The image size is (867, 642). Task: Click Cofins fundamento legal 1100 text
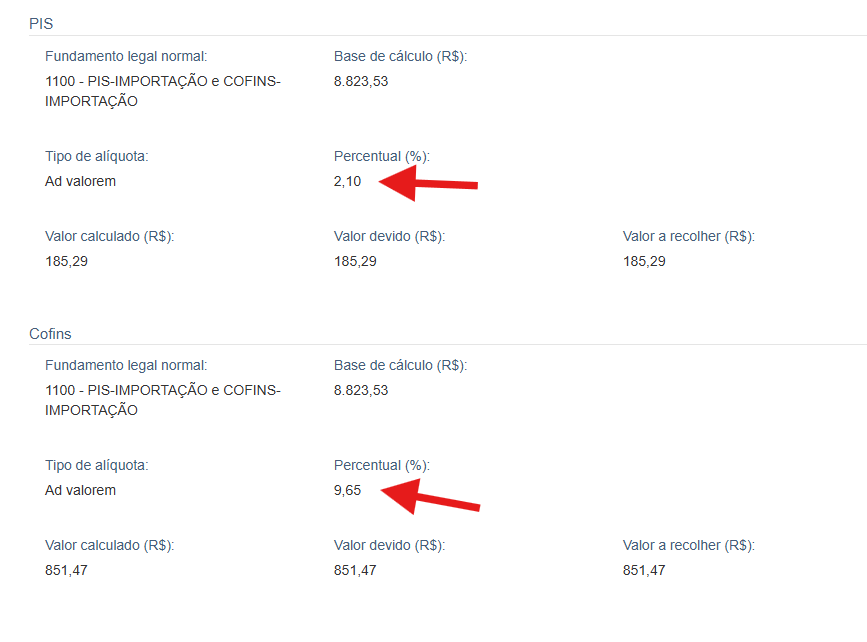pyautogui.click(x=163, y=400)
